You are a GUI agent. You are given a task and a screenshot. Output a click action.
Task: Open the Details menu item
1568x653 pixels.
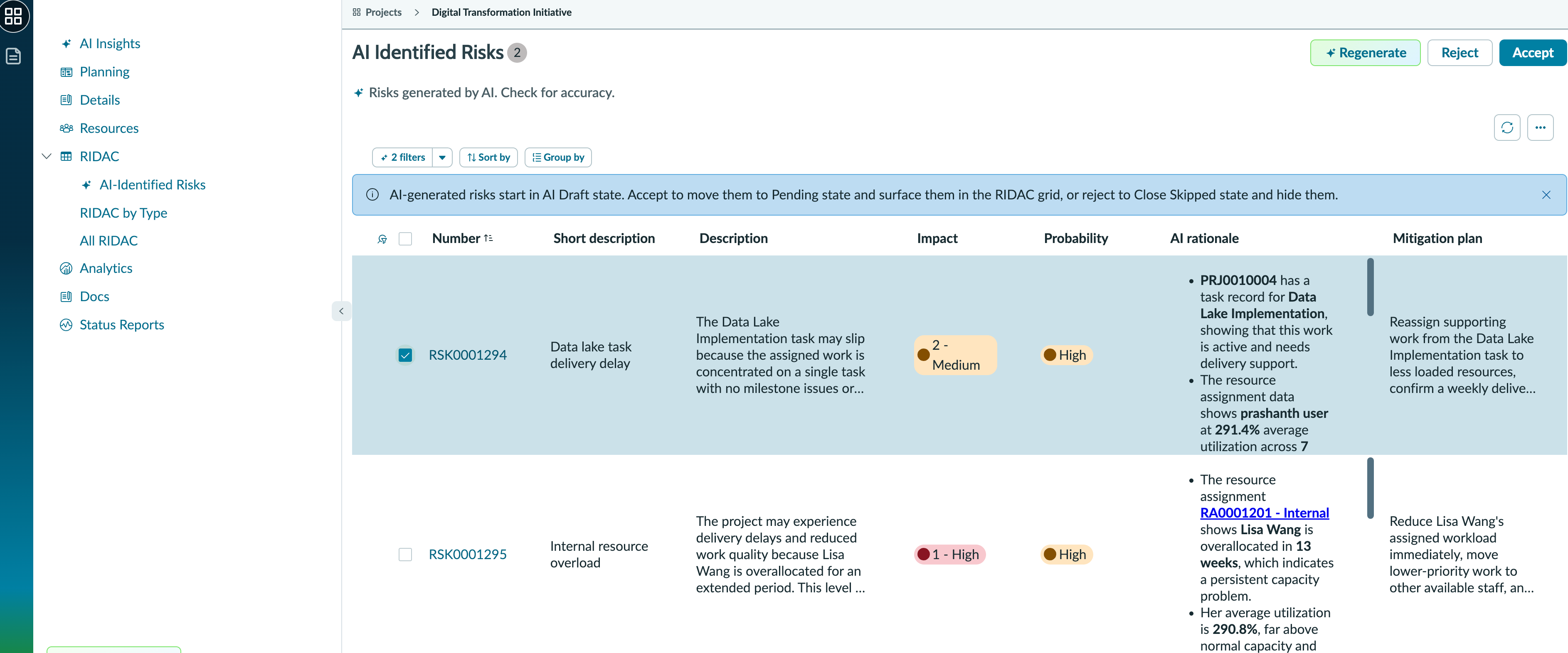pyautogui.click(x=100, y=100)
